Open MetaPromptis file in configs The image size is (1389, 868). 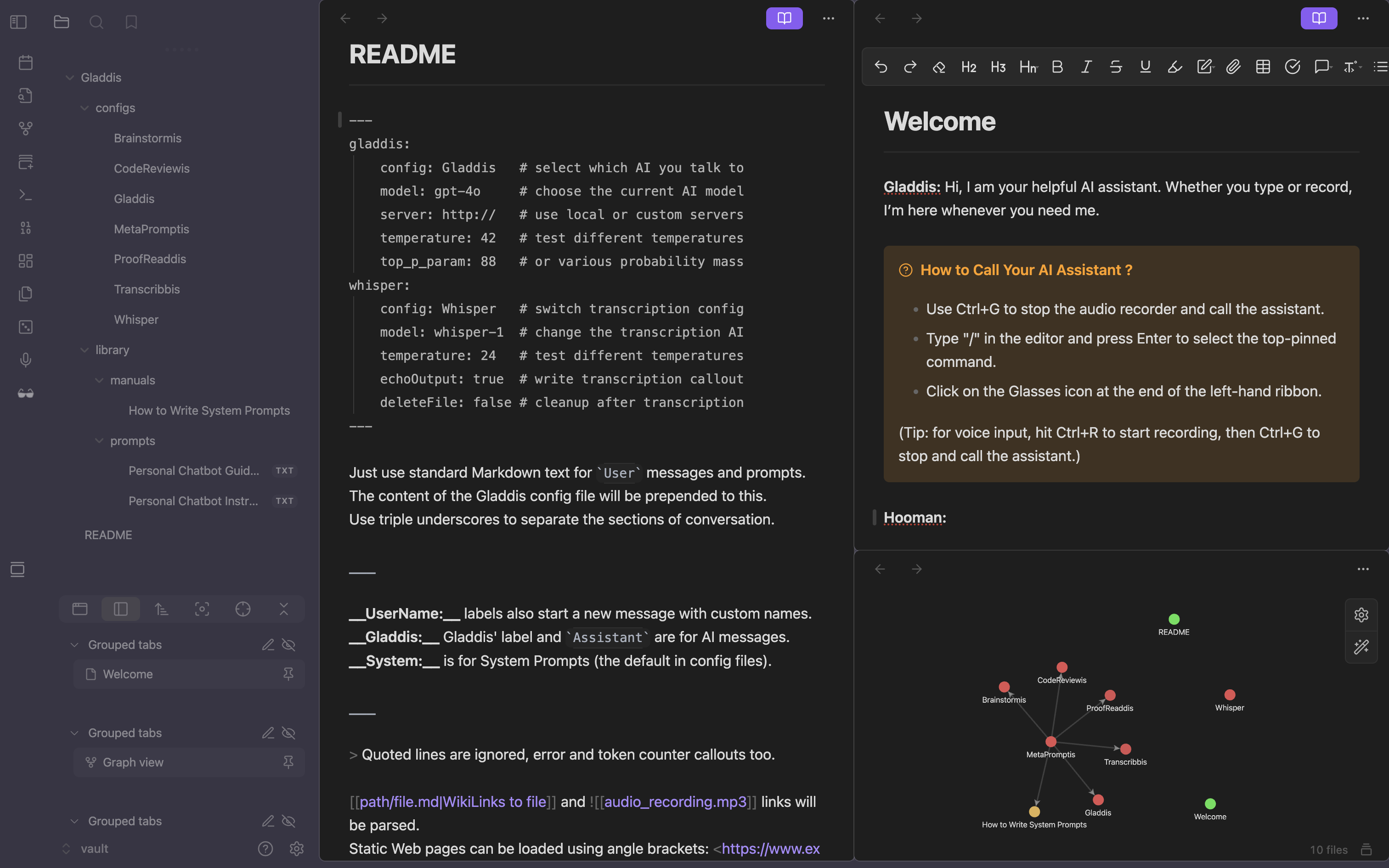click(x=152, y=229)
